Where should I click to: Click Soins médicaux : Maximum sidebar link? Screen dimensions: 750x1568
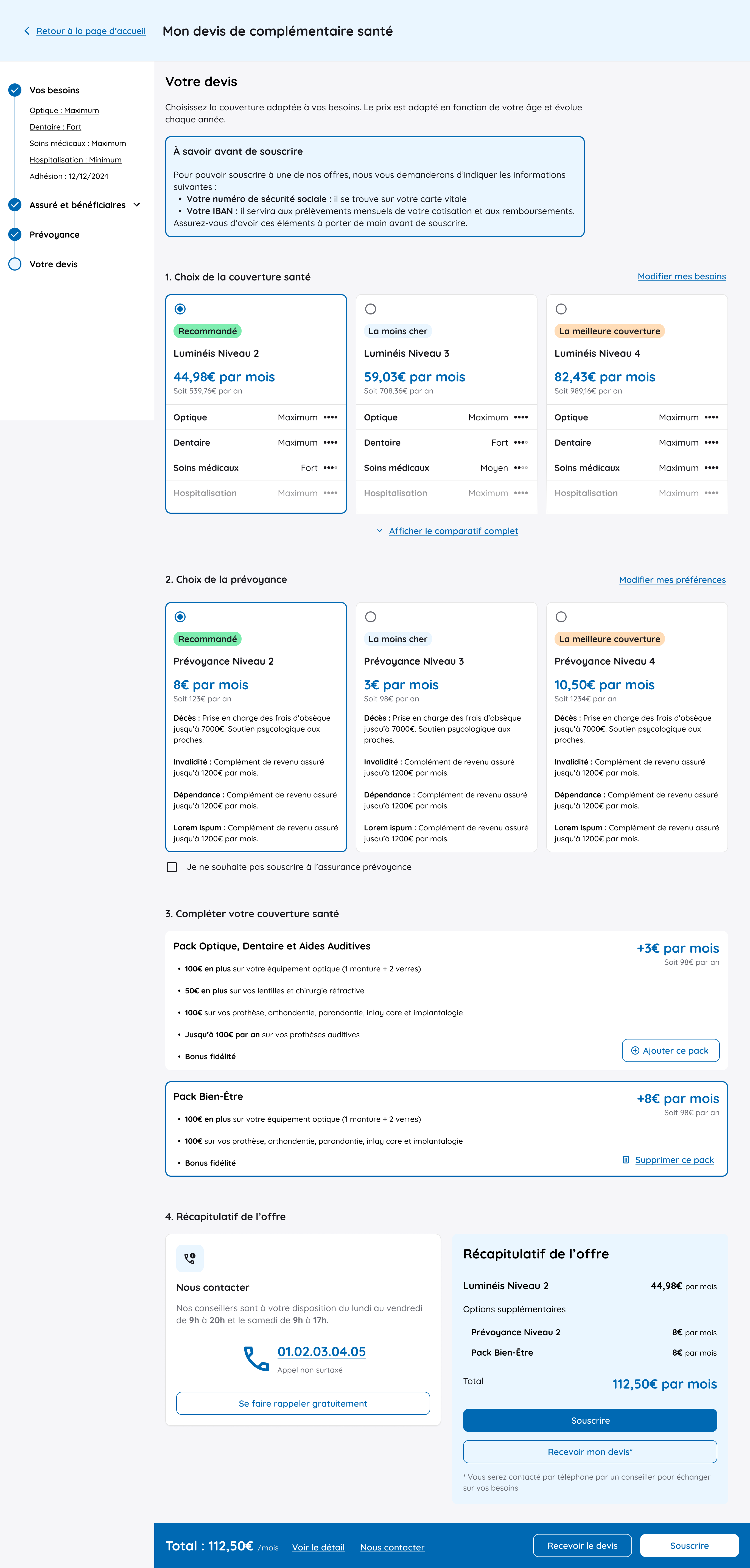point(78,143)
